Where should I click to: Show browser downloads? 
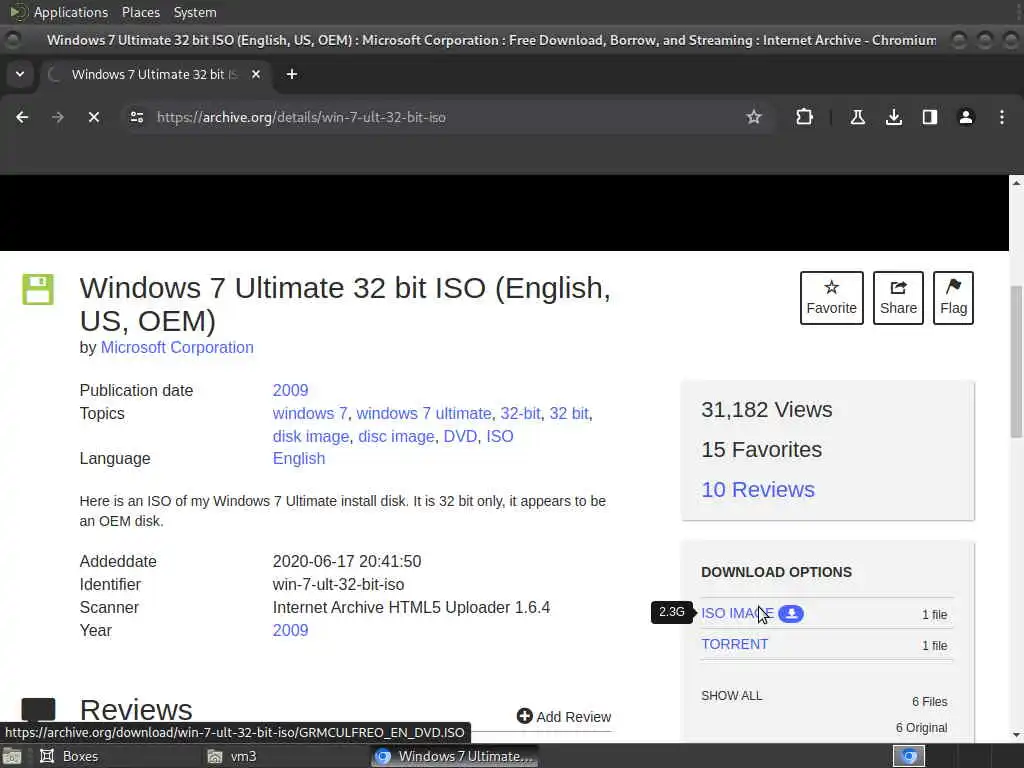pyautogui.click(x=894, y=118)
